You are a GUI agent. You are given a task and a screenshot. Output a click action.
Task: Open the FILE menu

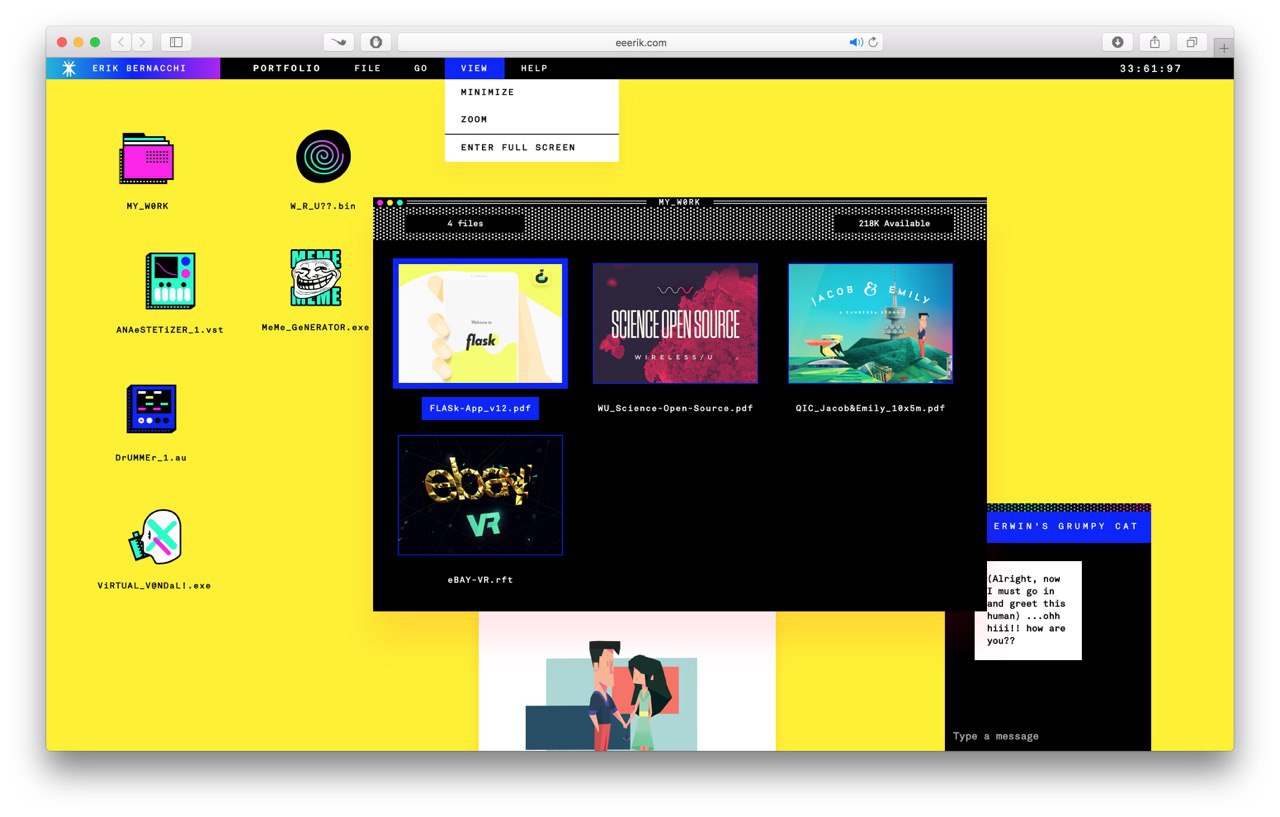point(368,68)
